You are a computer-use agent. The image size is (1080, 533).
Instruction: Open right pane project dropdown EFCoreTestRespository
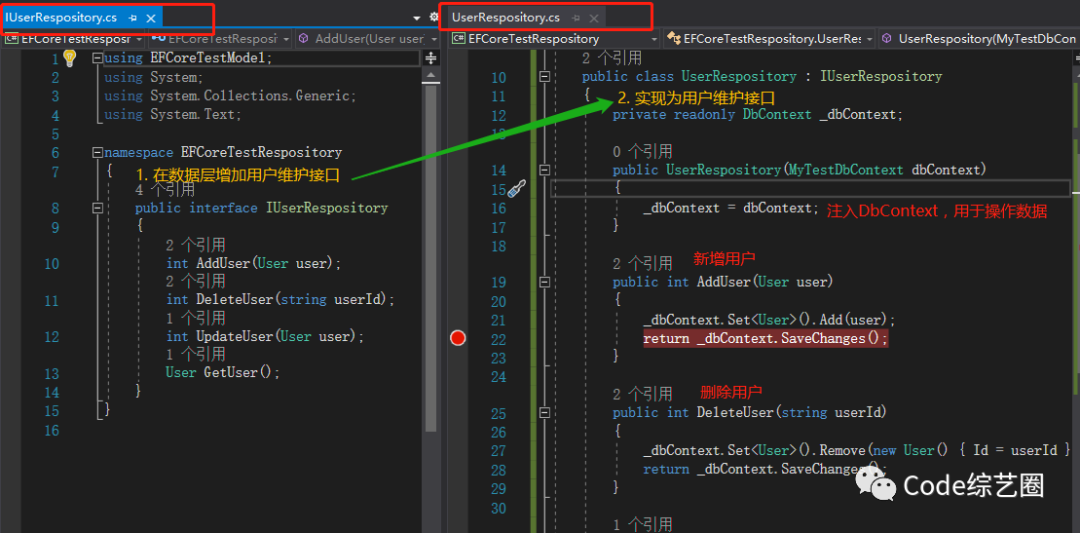(554, 39)
